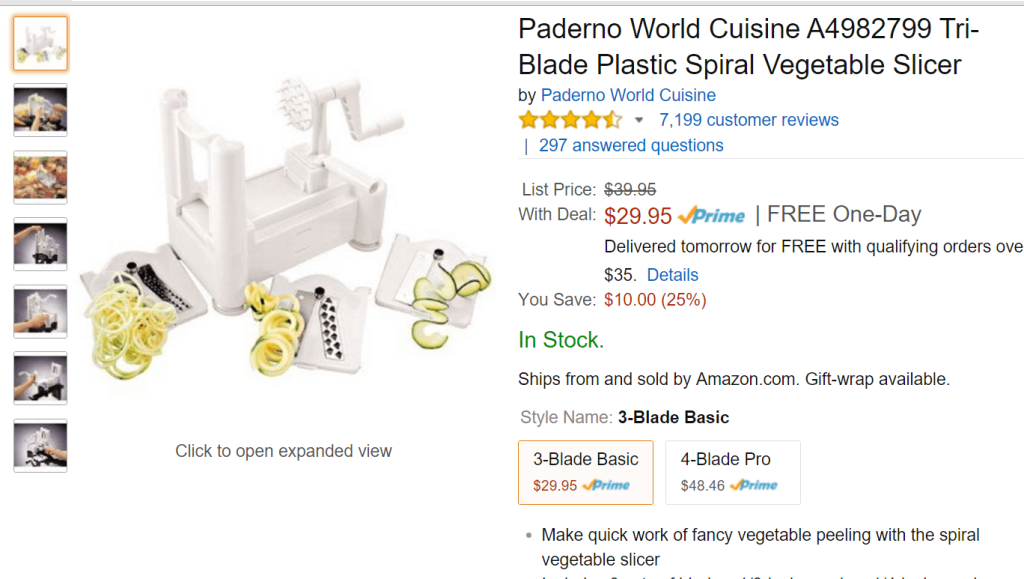The width and height of the screenshot is (1024, 579).
Task: Expand the ratings dropdown arrow beside the stars
Action: click(639, 121)
